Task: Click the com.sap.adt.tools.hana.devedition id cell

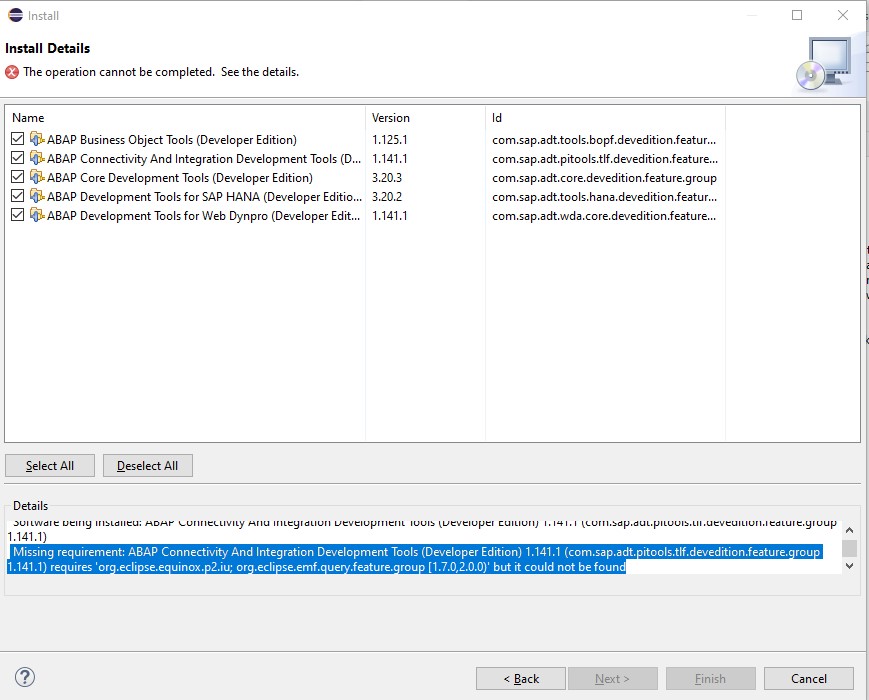Action: pos(605,196)
